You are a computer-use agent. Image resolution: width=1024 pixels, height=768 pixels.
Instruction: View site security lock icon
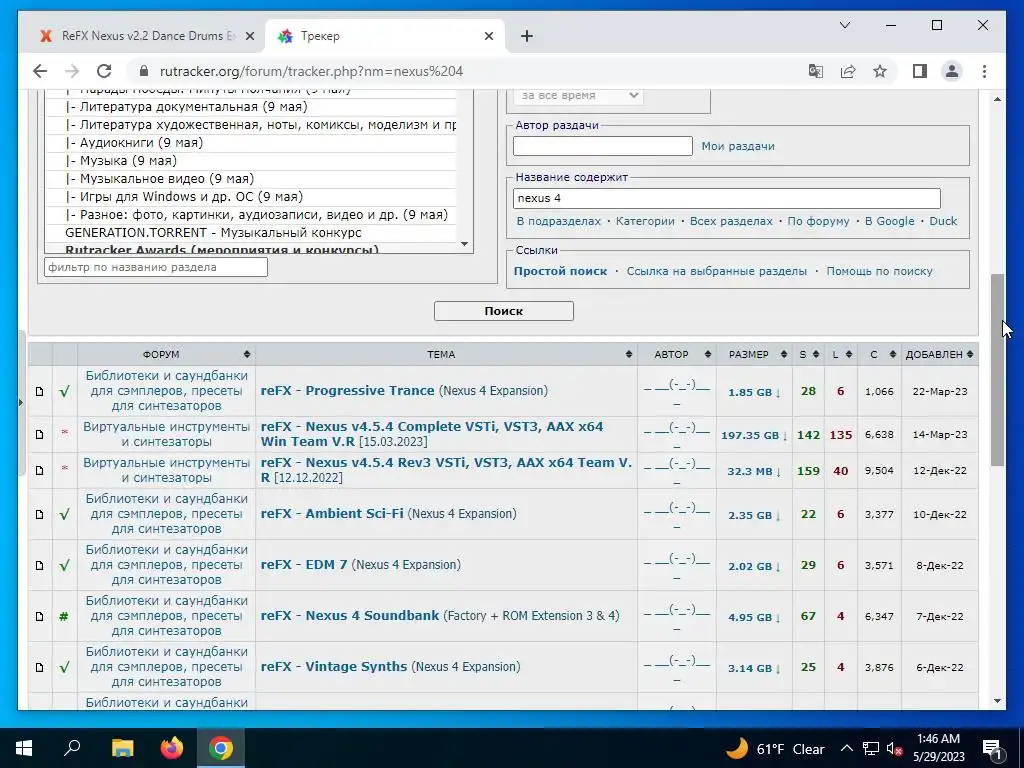click(145, 71)
